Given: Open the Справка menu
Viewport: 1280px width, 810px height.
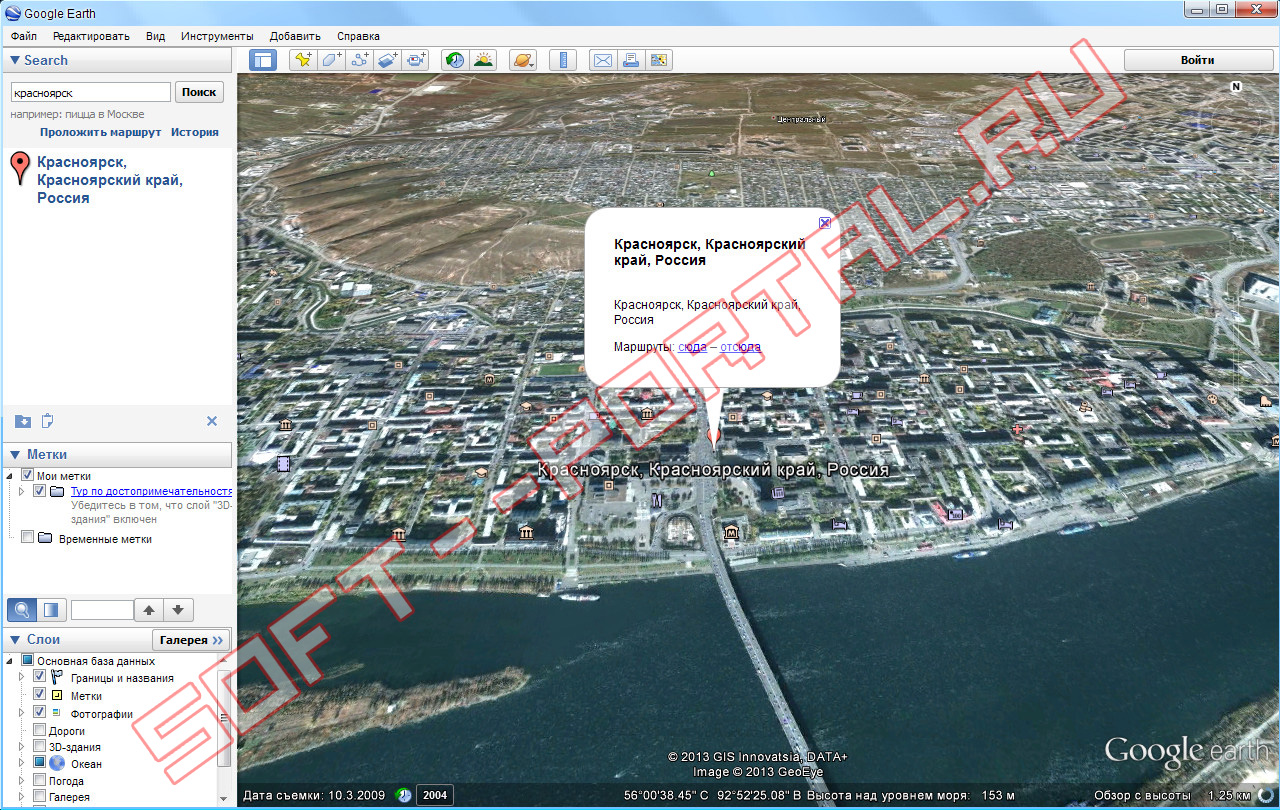Looking at the screenshot, I should [x=358, y=36].
